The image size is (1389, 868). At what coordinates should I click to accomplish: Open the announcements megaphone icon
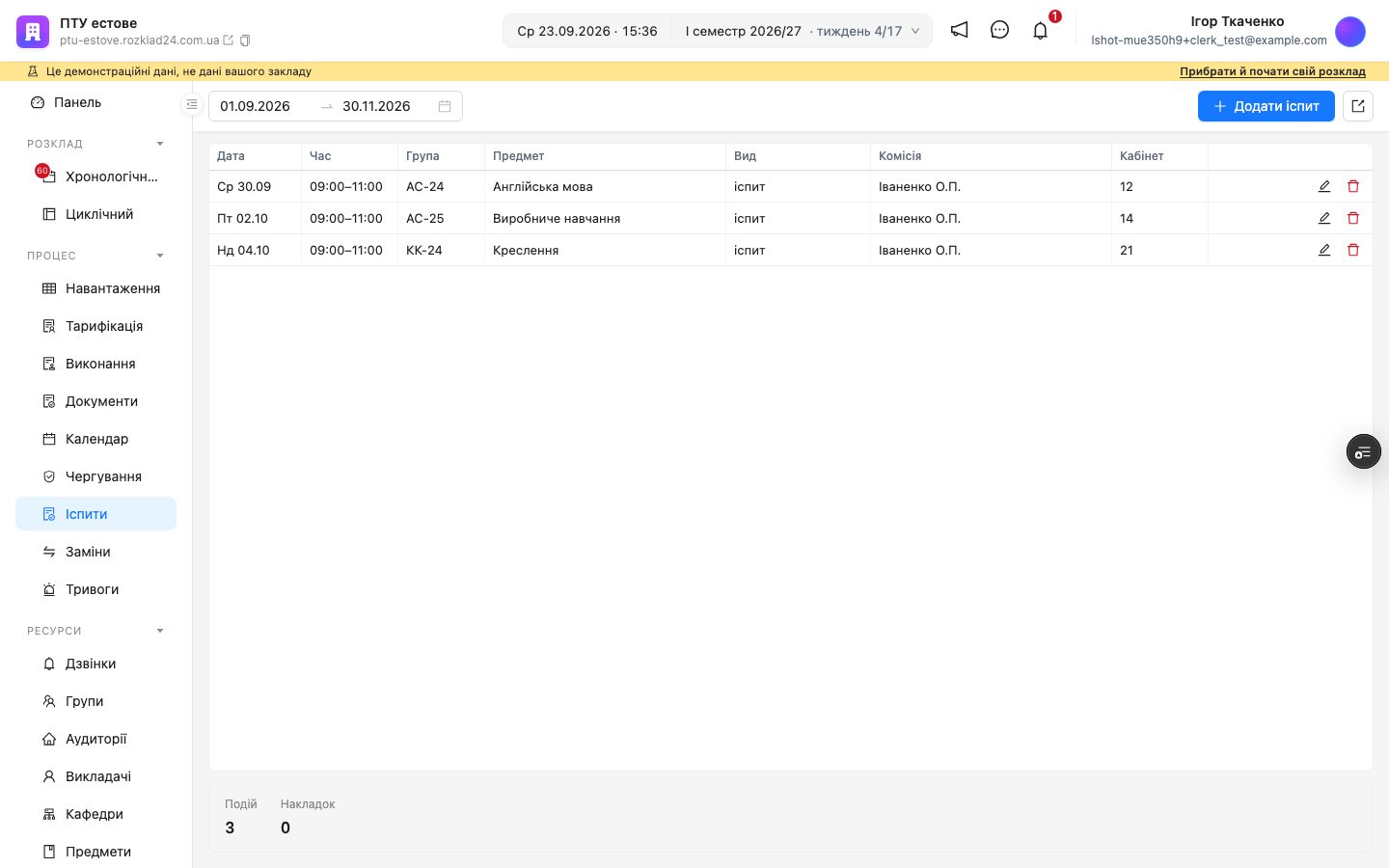pyautogui.click(x=959, y=30)
